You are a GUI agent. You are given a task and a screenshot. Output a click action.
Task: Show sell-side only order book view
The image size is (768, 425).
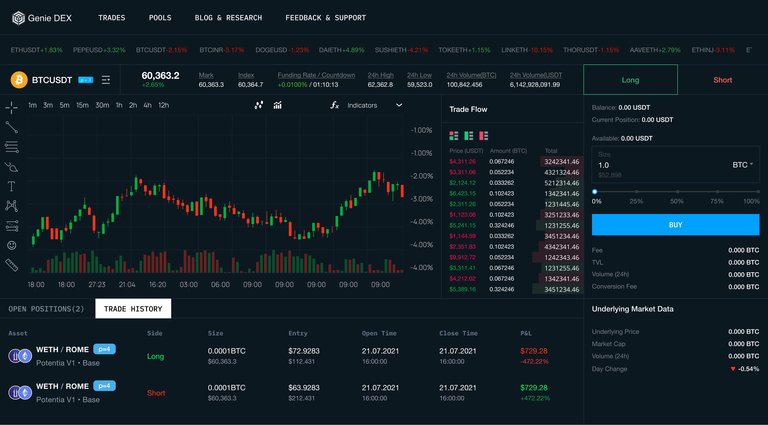tap(483, 136)
